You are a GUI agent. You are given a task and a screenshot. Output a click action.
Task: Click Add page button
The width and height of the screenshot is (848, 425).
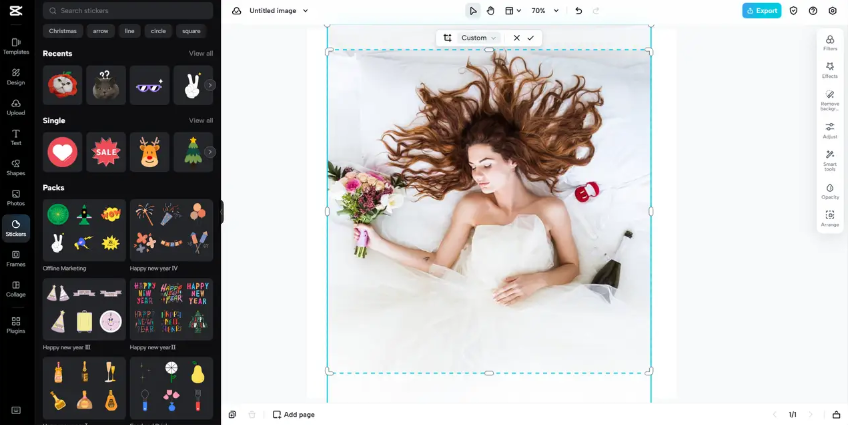(293, 414)
